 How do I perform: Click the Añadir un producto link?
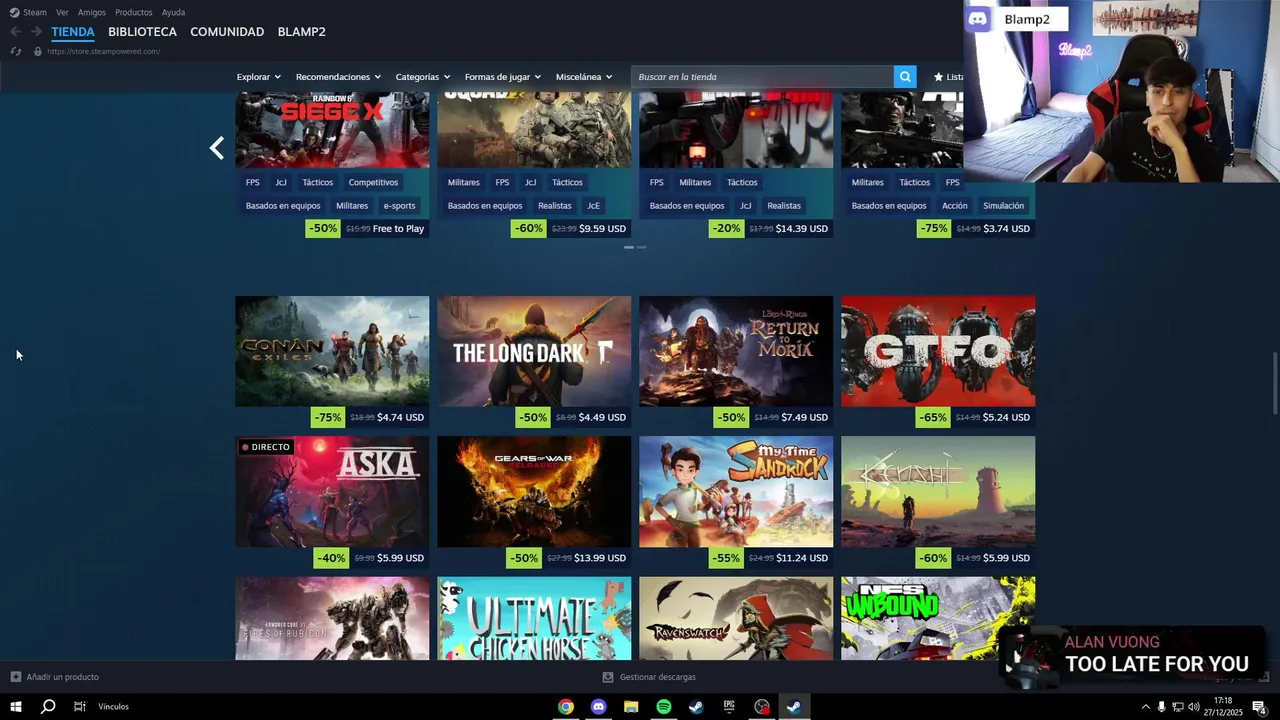(63, 677)
